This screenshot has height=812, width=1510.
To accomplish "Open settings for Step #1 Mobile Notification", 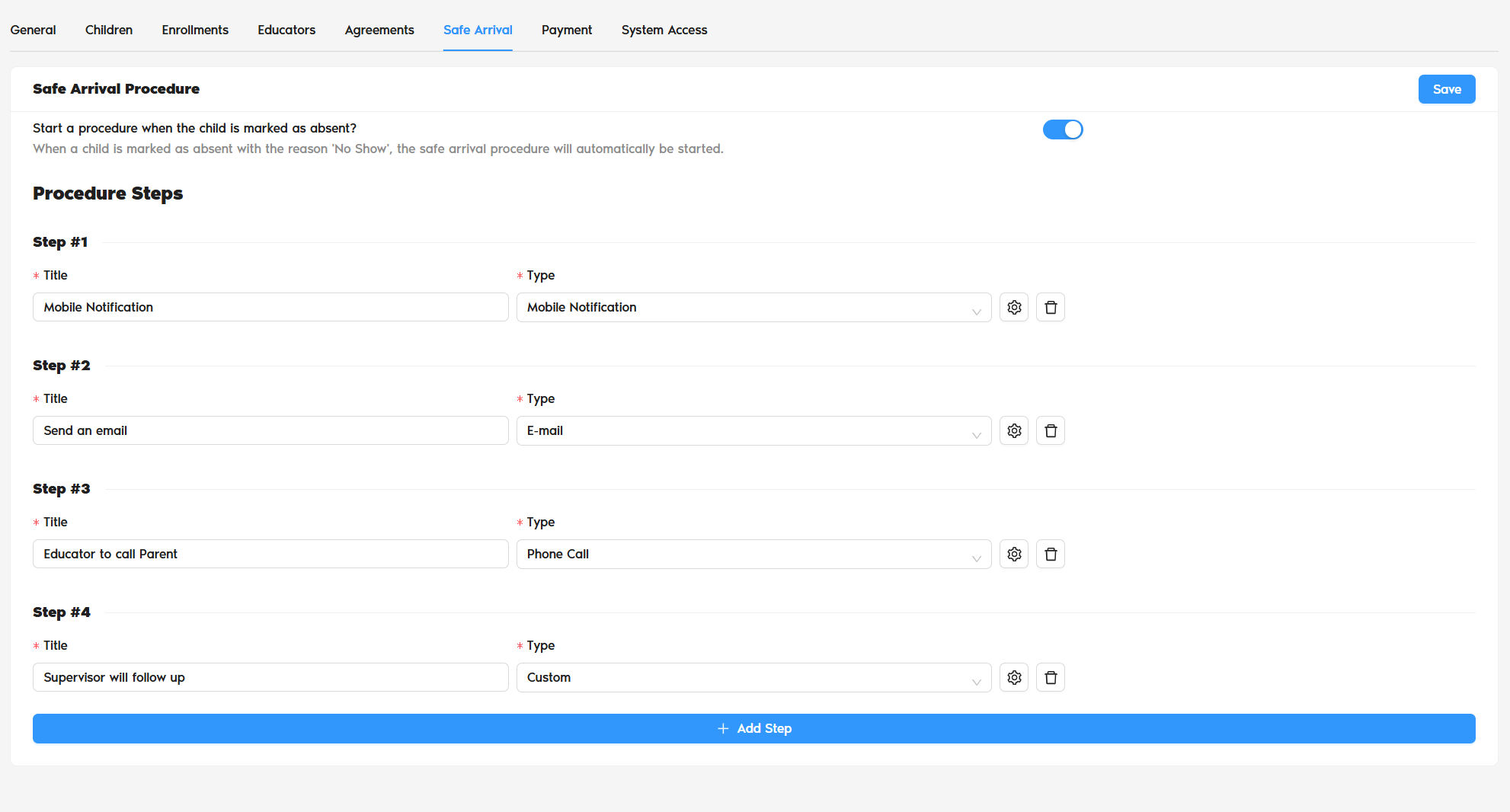I will click(1014, 307).
